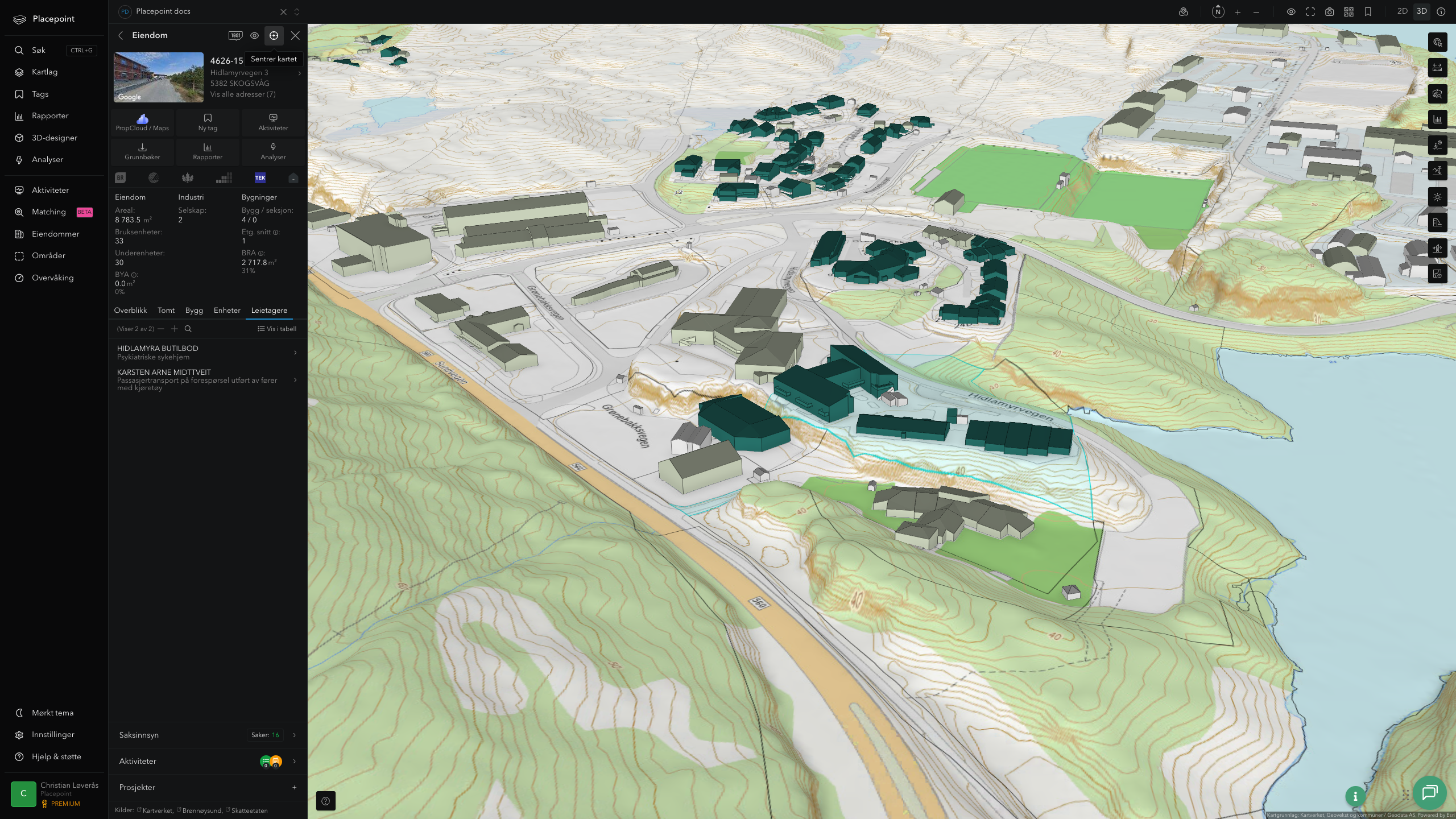
Task: Expand the HIDLAMYRA BUTILBOD tenant row
Action: 208,353
